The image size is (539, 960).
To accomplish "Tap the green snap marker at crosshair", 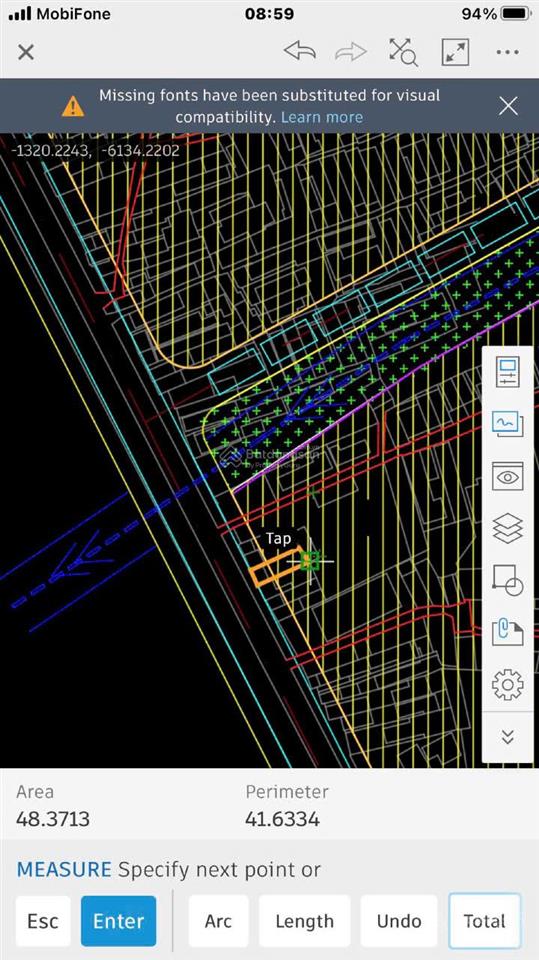I will point(310,560).
